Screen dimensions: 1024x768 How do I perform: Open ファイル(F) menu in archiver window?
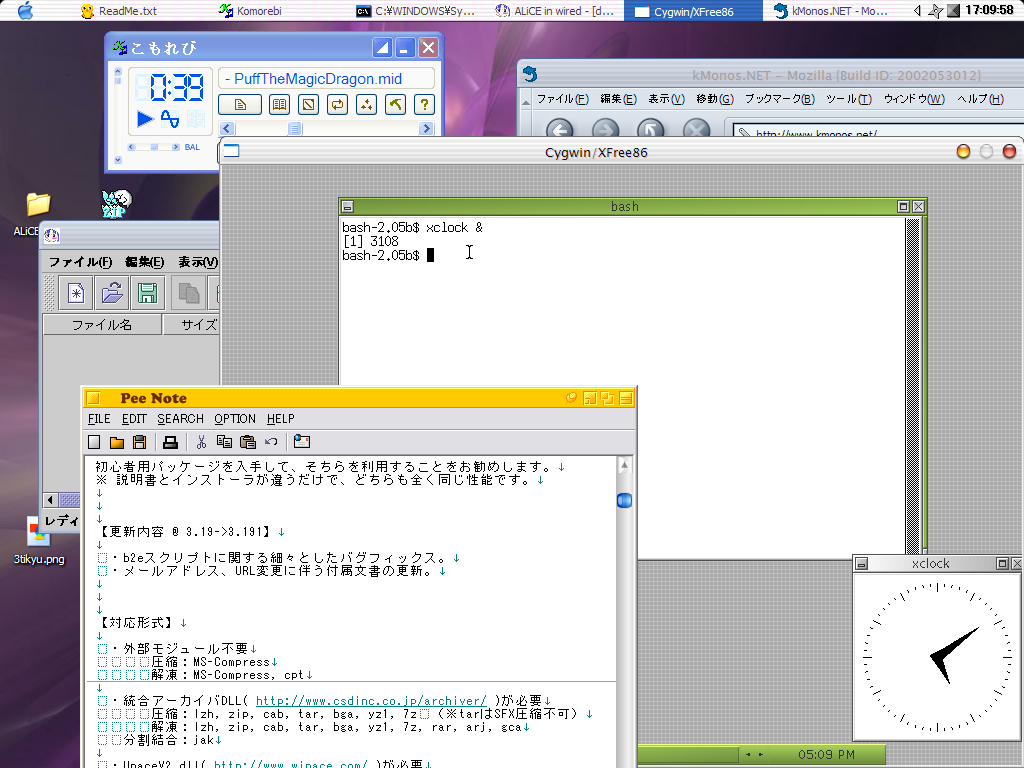80,262
